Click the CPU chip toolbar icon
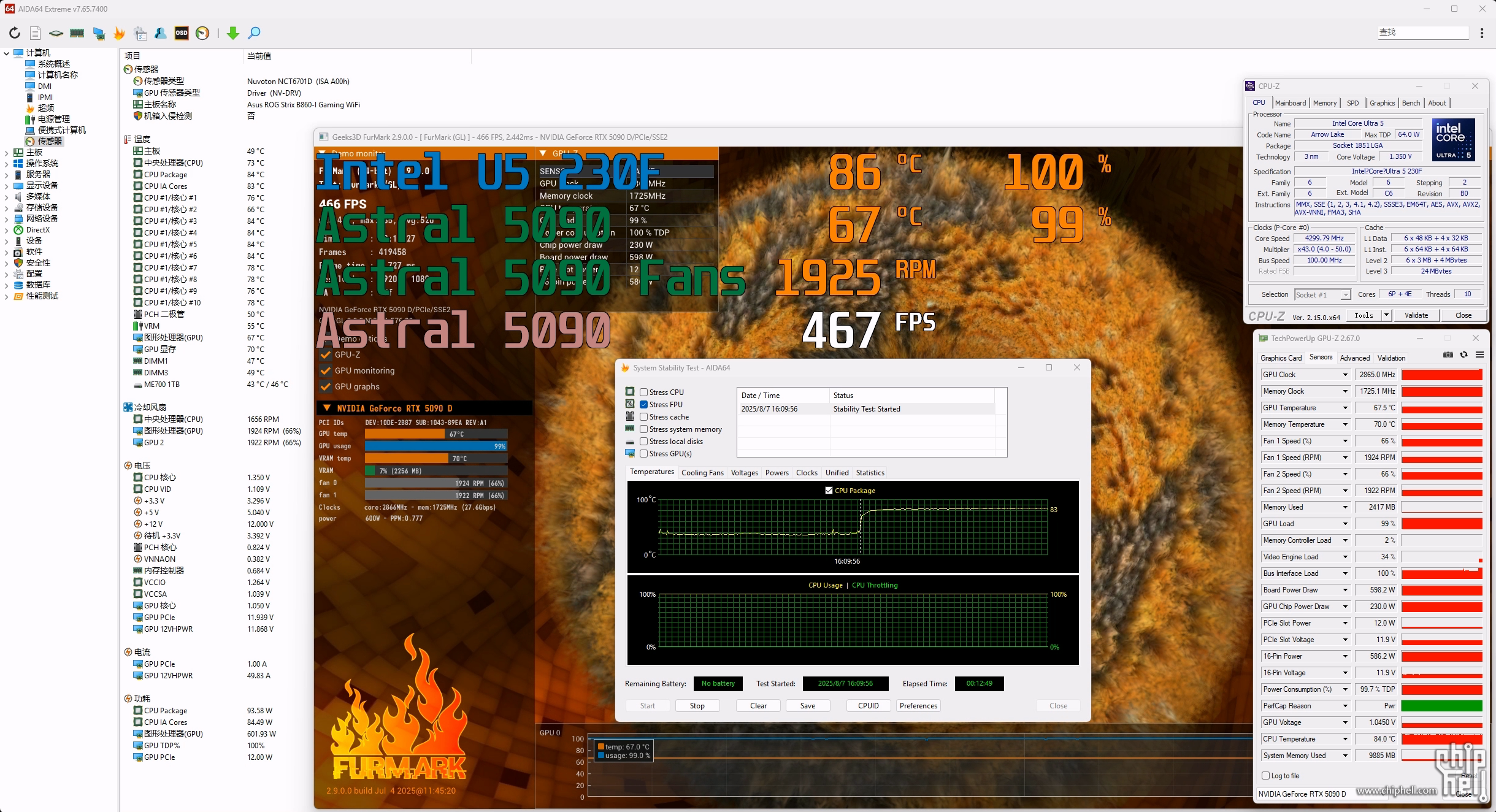1496x812 pixels. tap(56, 33)
